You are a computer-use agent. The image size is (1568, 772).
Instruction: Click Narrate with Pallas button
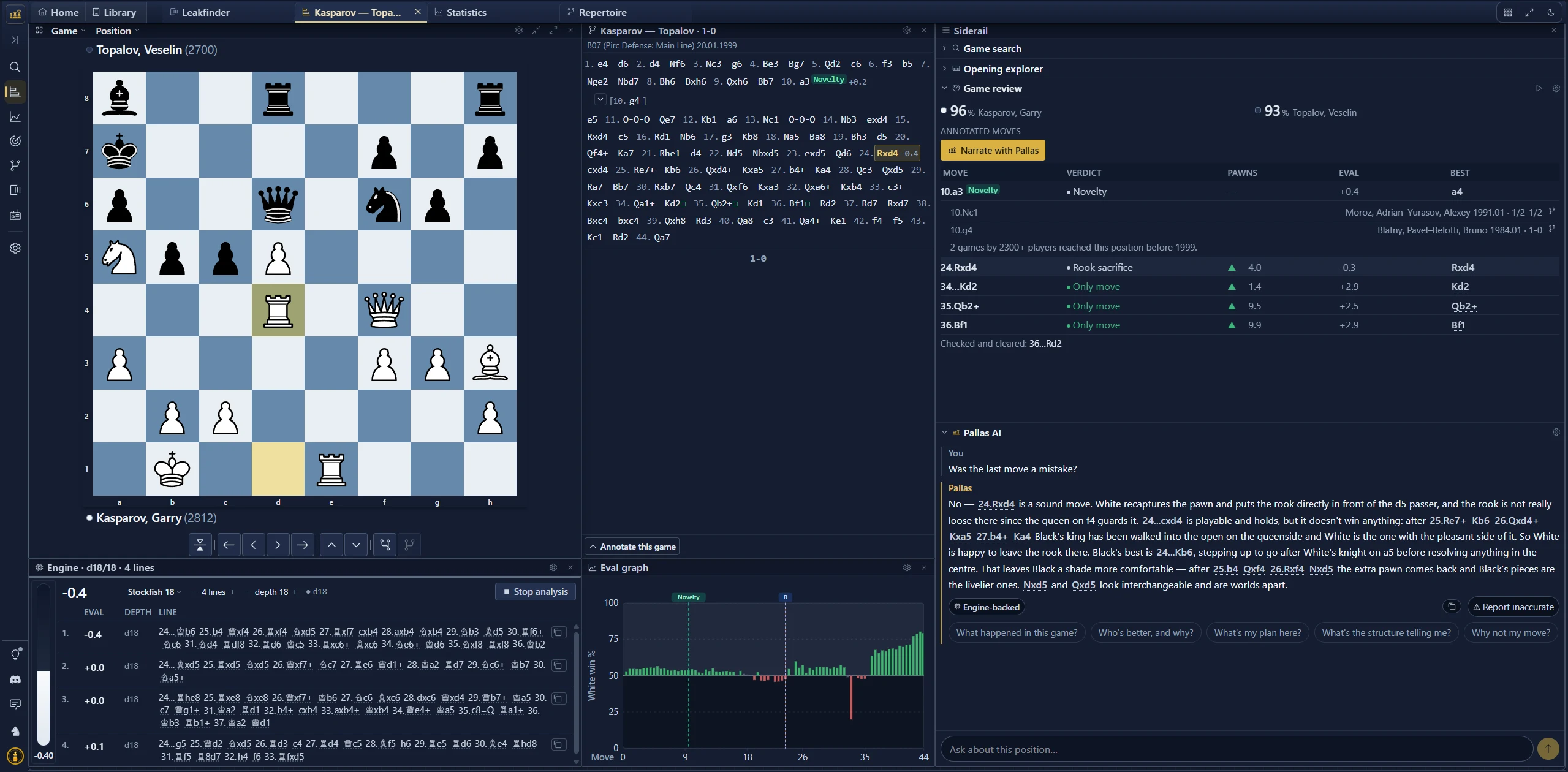click(993, 151)
